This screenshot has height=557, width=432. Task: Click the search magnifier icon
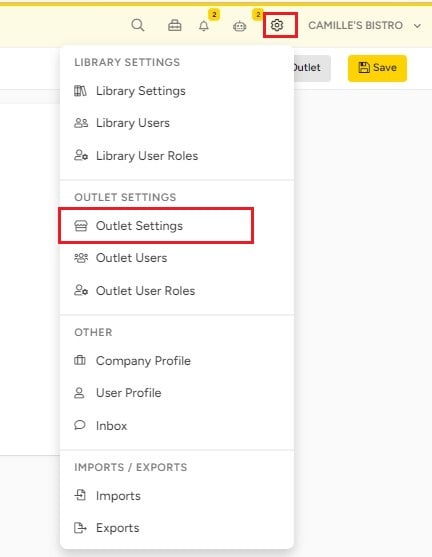pos(137,25)
